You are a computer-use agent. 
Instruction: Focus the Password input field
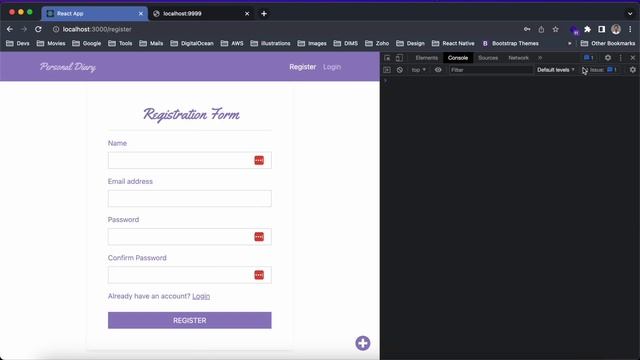[x=189, y=237]
